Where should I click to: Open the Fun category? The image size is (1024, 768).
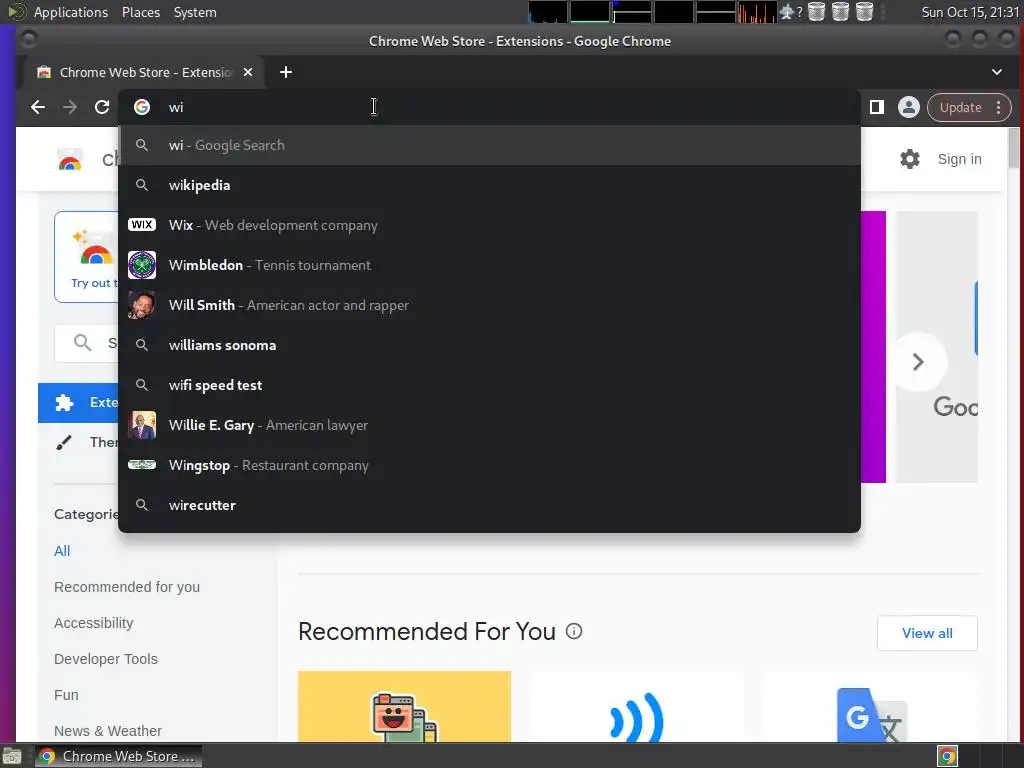tap(66, 694)
